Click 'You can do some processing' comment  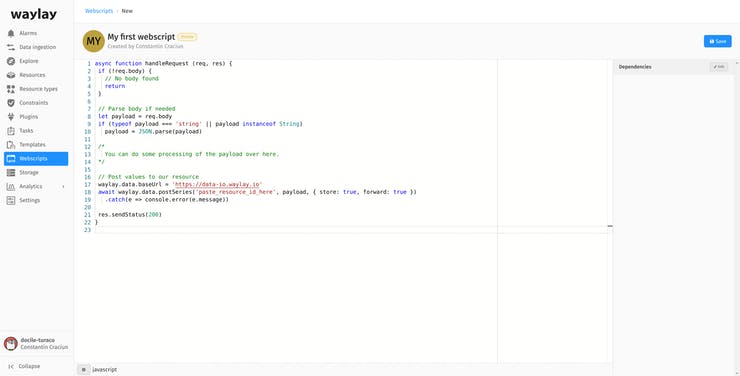click(192, 154)
